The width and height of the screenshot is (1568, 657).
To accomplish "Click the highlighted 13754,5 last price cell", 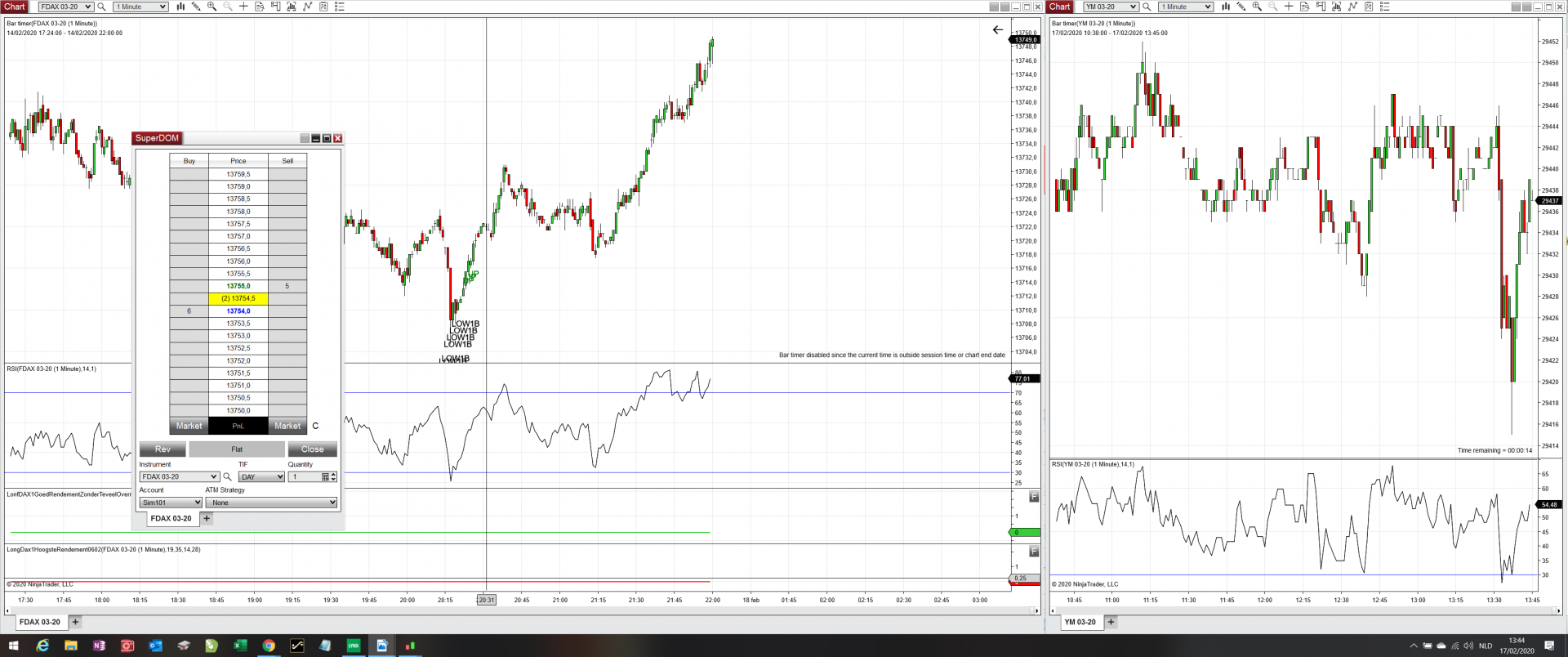I will click(238, 298).
